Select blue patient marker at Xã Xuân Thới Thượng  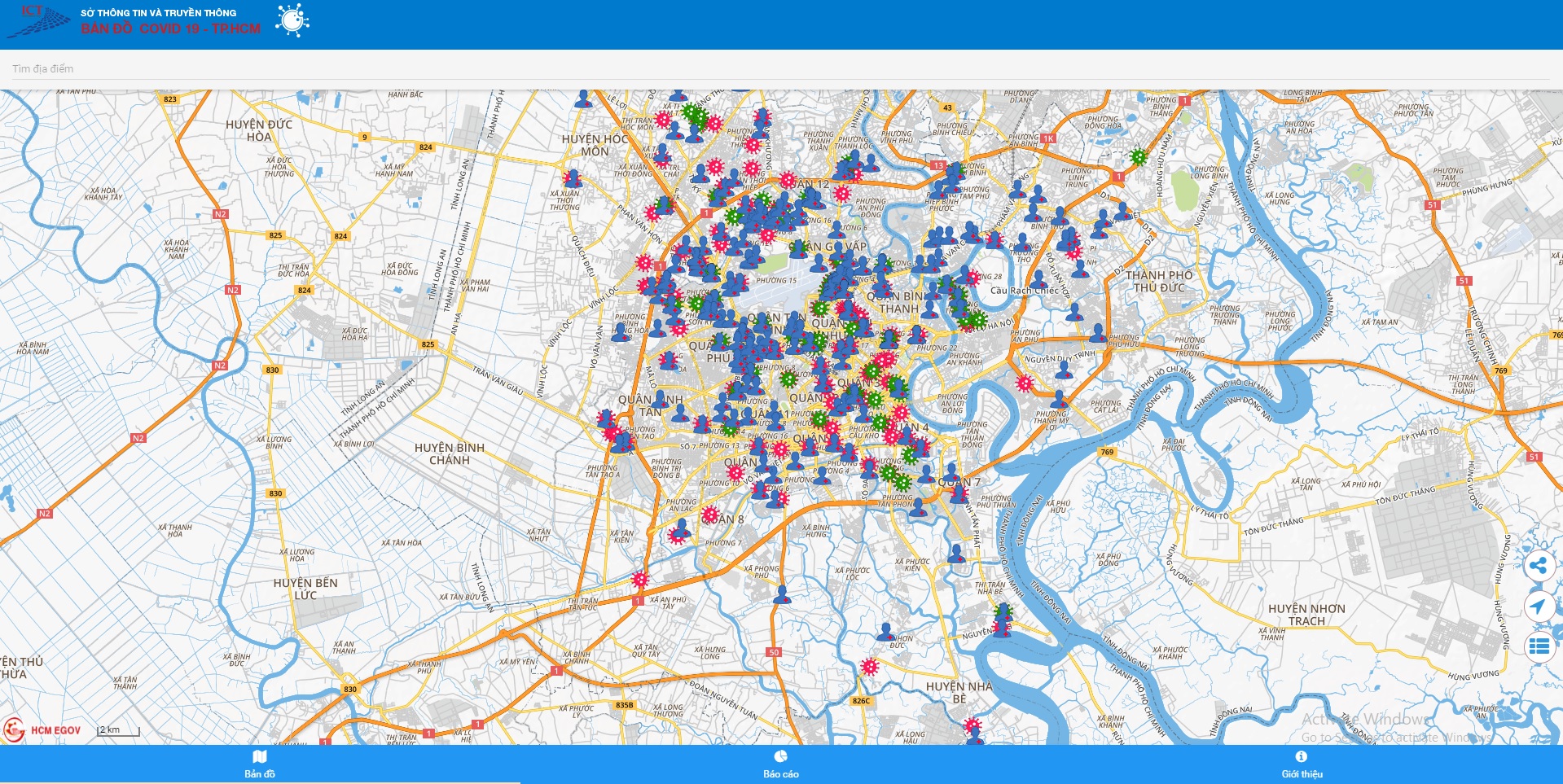pos(573,178)
